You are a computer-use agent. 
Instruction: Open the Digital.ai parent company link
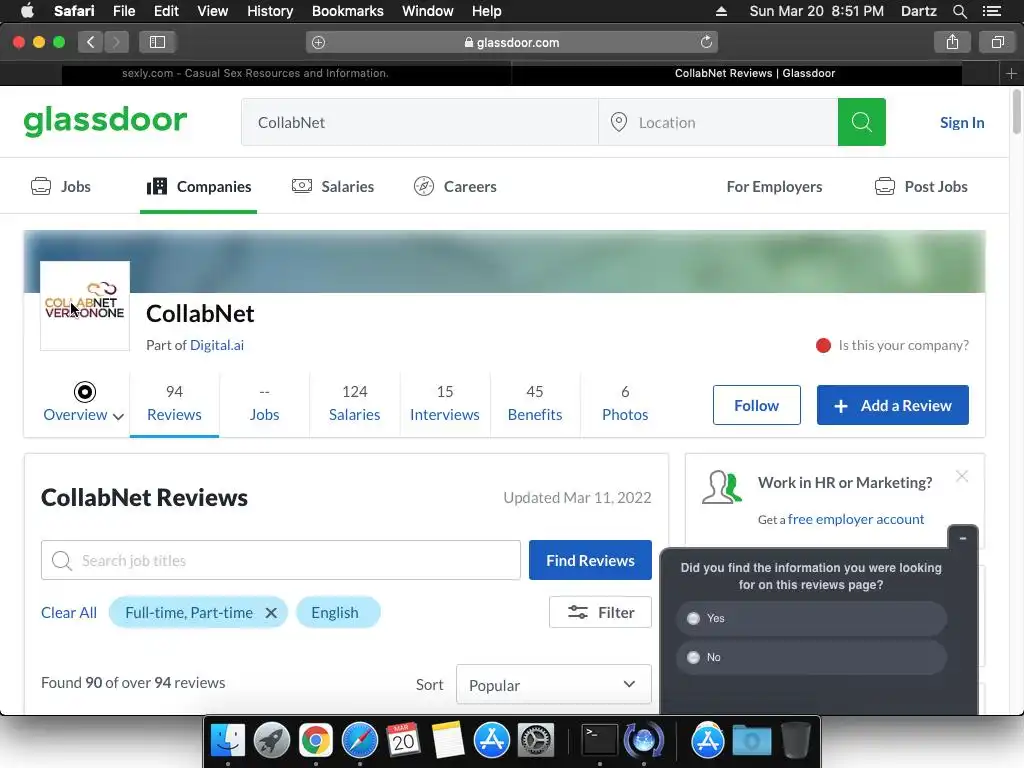(x=217, y=345)
